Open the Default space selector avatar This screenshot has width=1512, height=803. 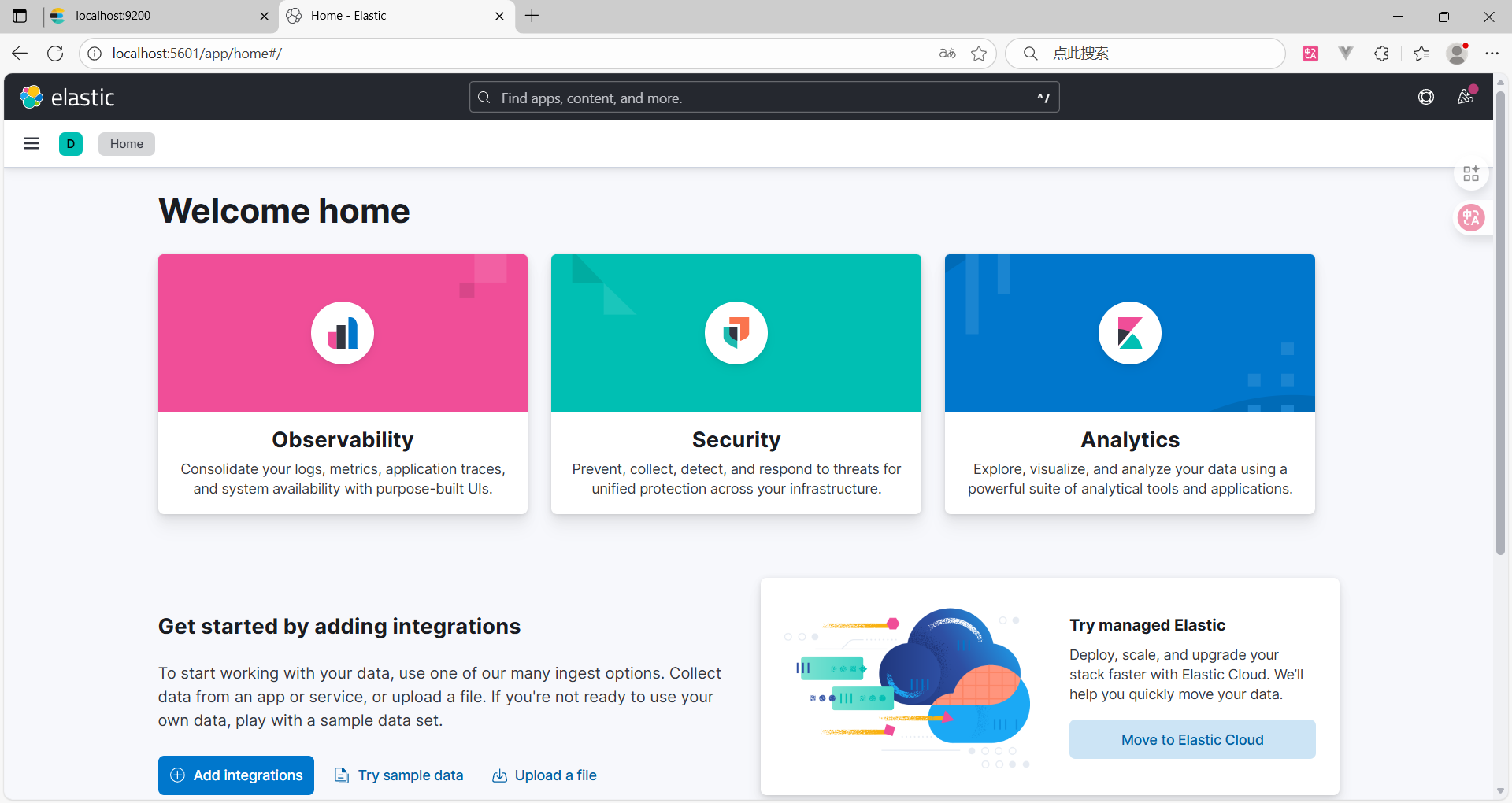pyautogui.click(x=71, y=143)
